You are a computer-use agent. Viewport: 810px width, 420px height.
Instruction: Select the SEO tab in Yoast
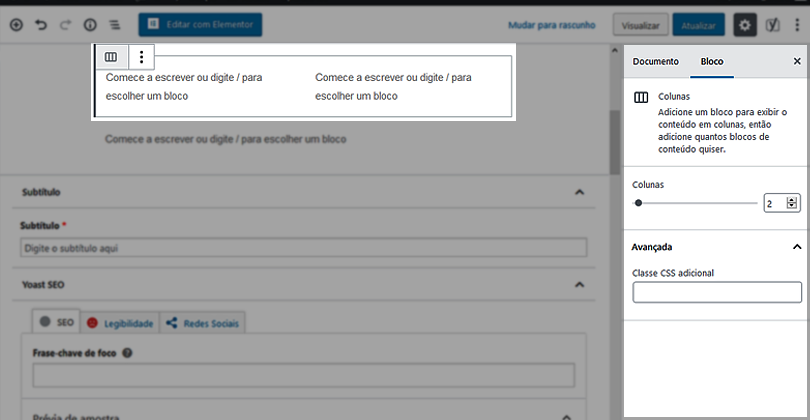[56, 322]
